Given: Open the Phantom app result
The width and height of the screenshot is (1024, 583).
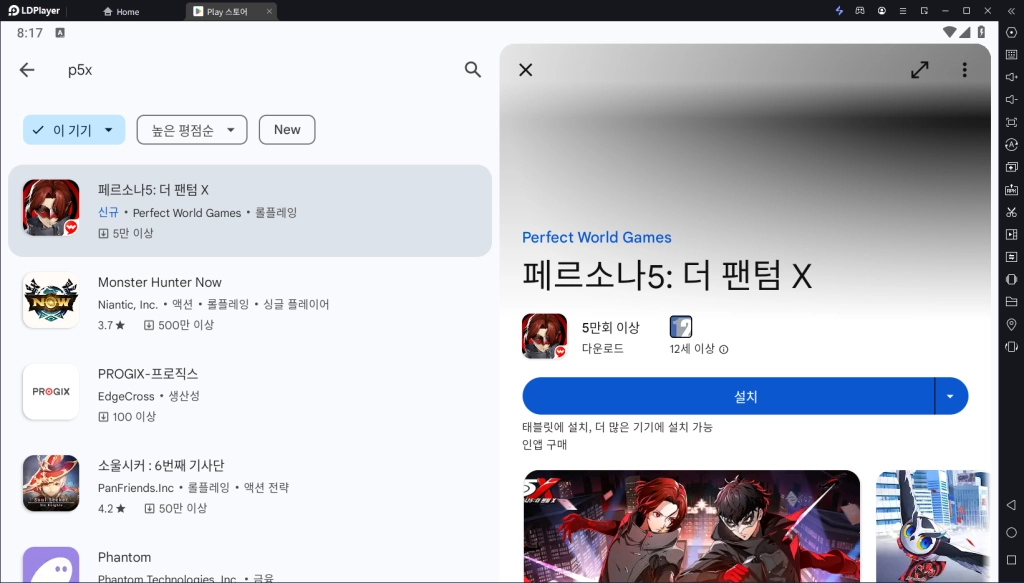Looking at the screenshot, I should tap(249, 560).
